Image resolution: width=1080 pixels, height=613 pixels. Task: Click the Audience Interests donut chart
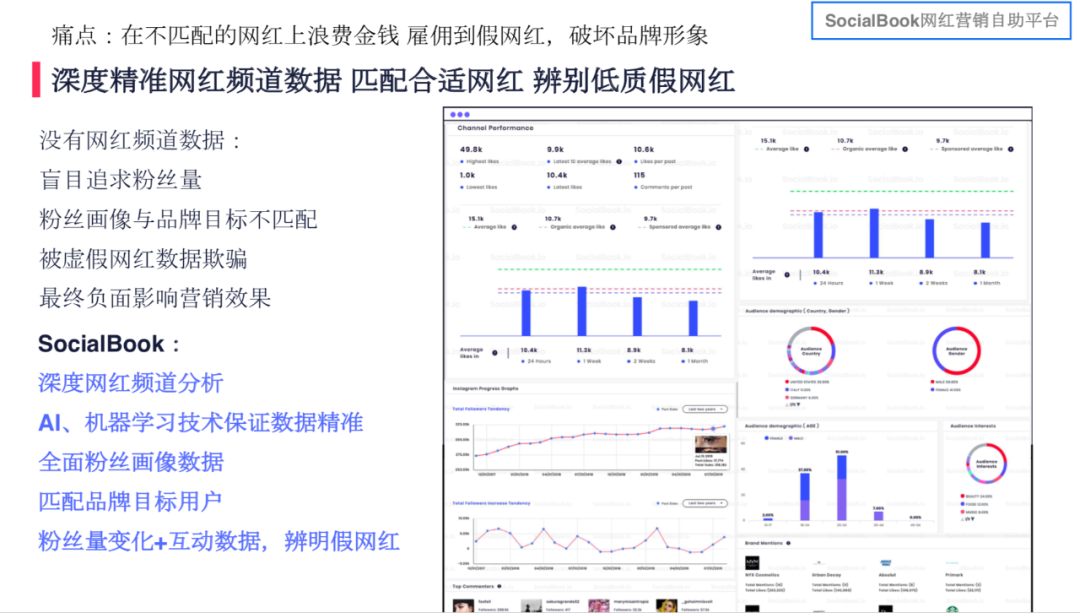click(986, 463)
